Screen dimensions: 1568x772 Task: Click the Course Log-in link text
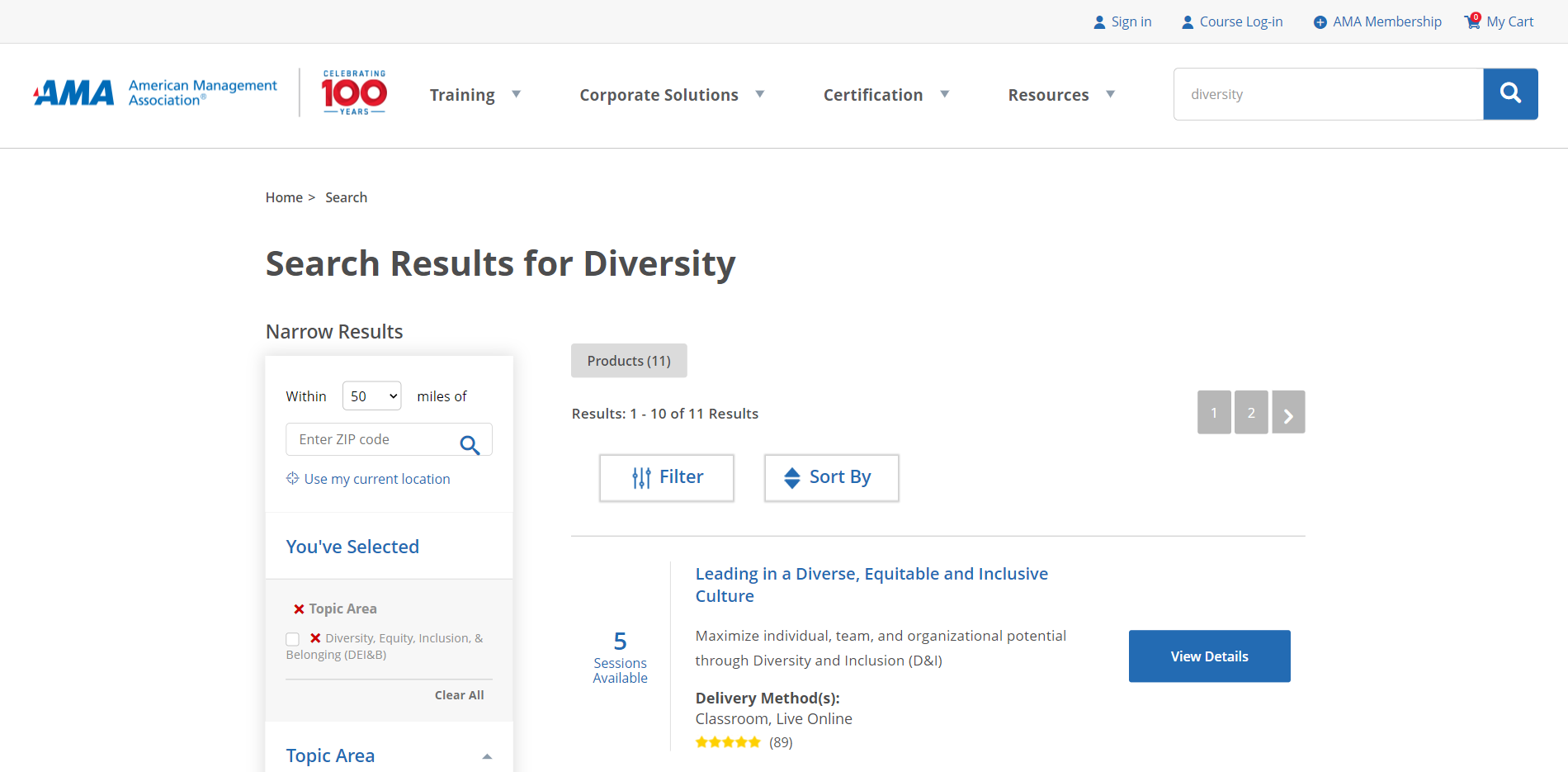(1241, 22)
